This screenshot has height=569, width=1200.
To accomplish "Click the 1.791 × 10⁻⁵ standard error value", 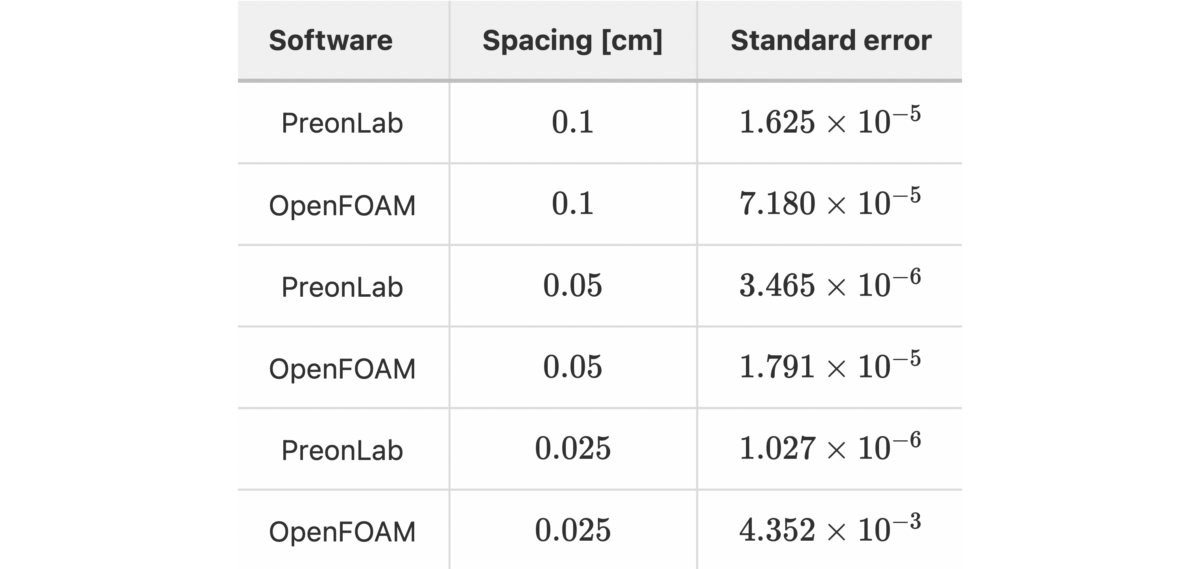I will pos(830,367).
